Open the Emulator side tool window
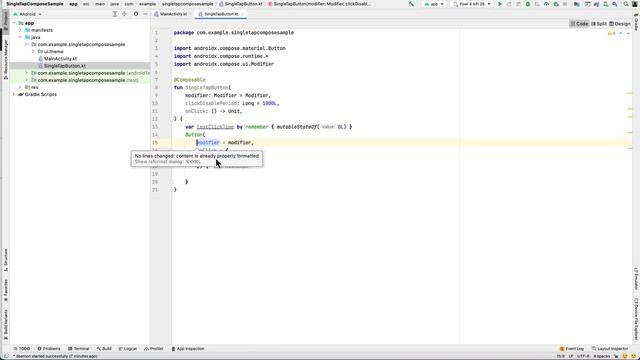Image resolution: width=640 pixels, height=360 pixels. (x=636, y=279)
